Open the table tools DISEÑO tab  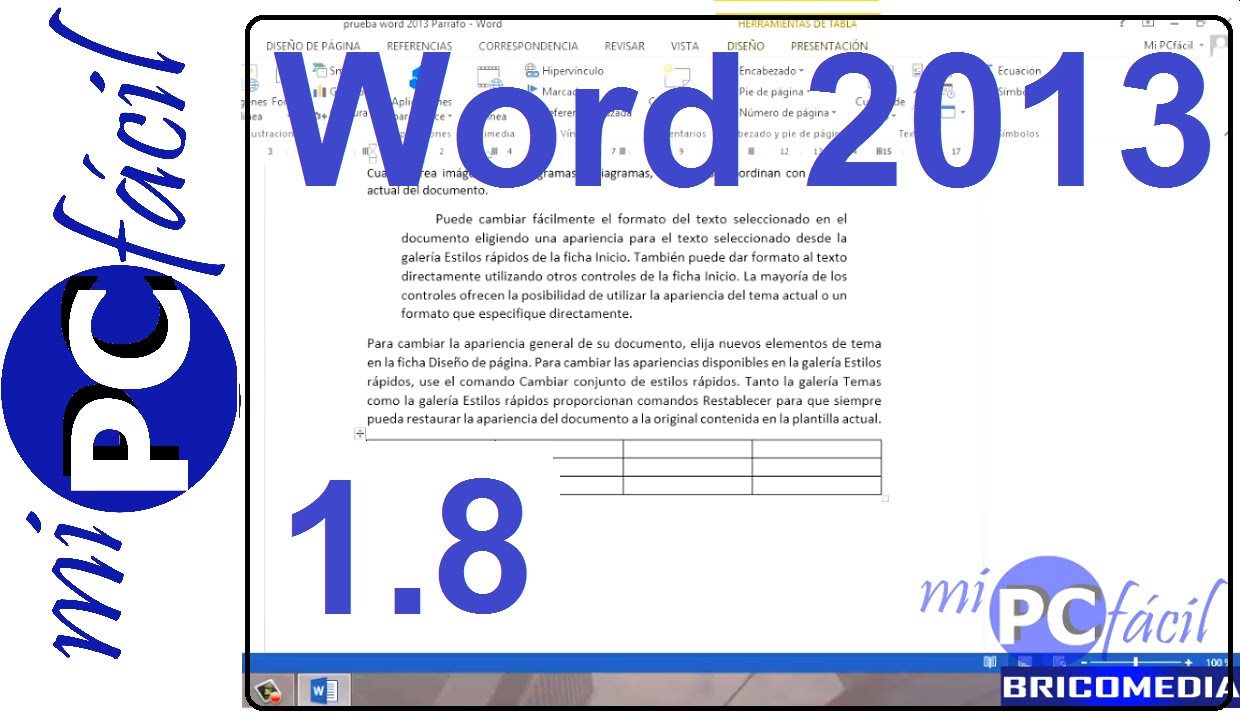(745, 46)
